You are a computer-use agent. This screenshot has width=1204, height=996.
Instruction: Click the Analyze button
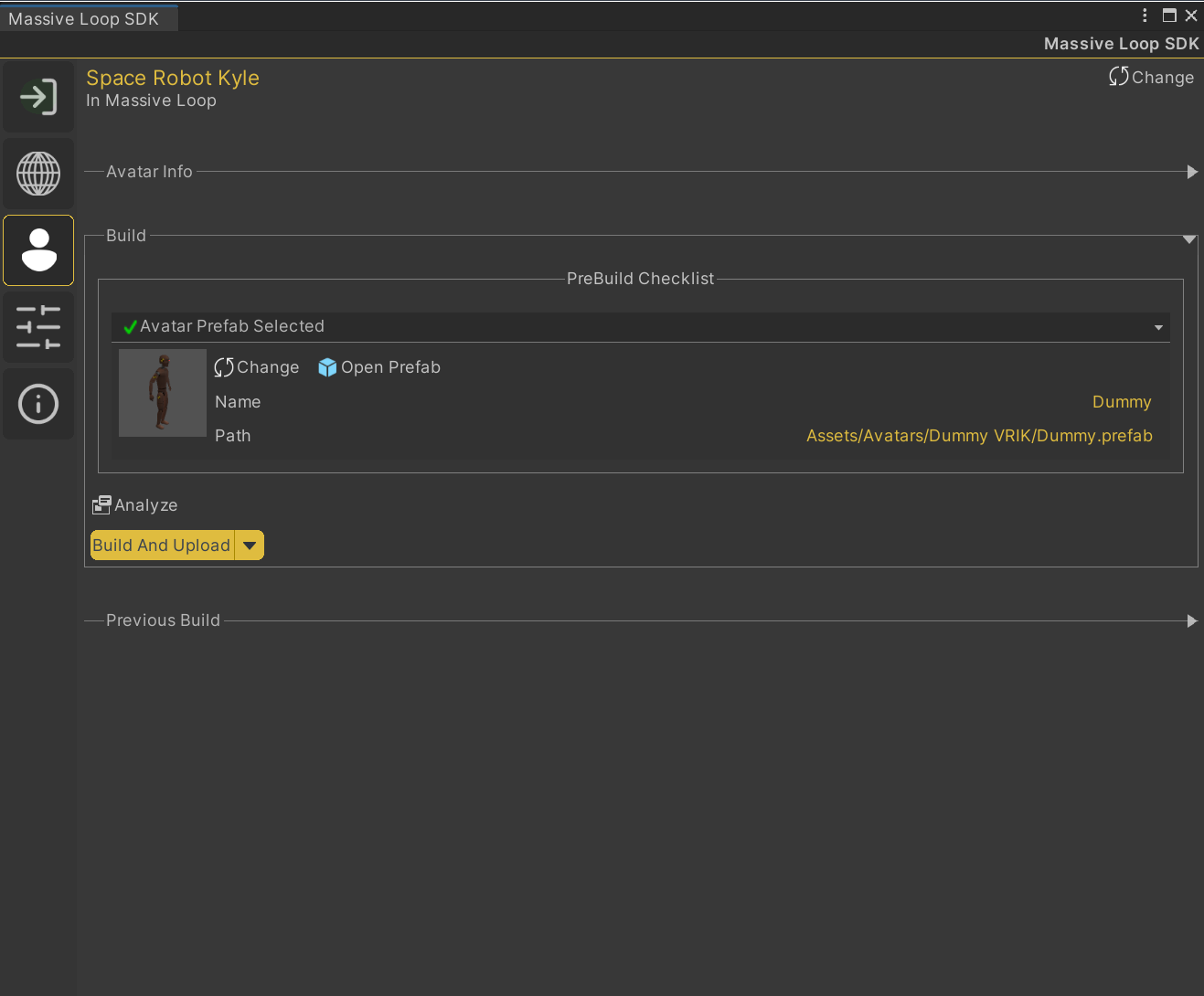click(x=135, y=505)
